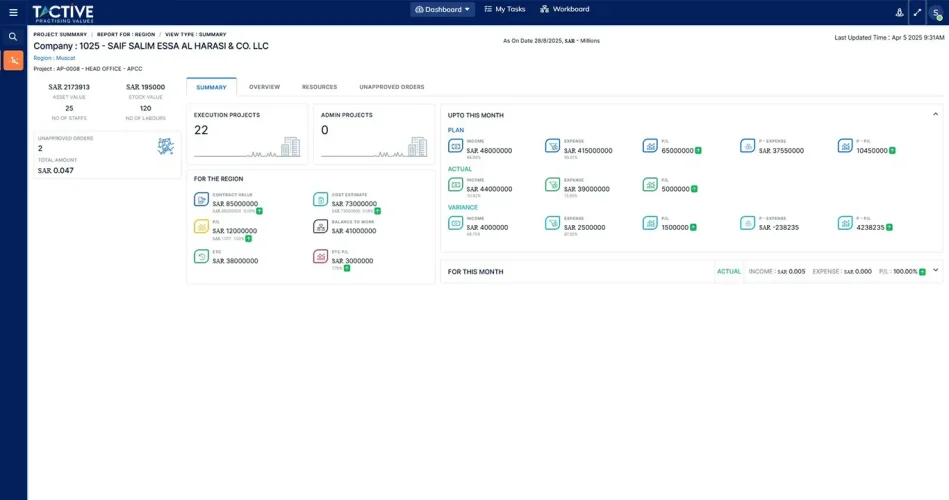Click the Contract Value icon

click(202, 199)
